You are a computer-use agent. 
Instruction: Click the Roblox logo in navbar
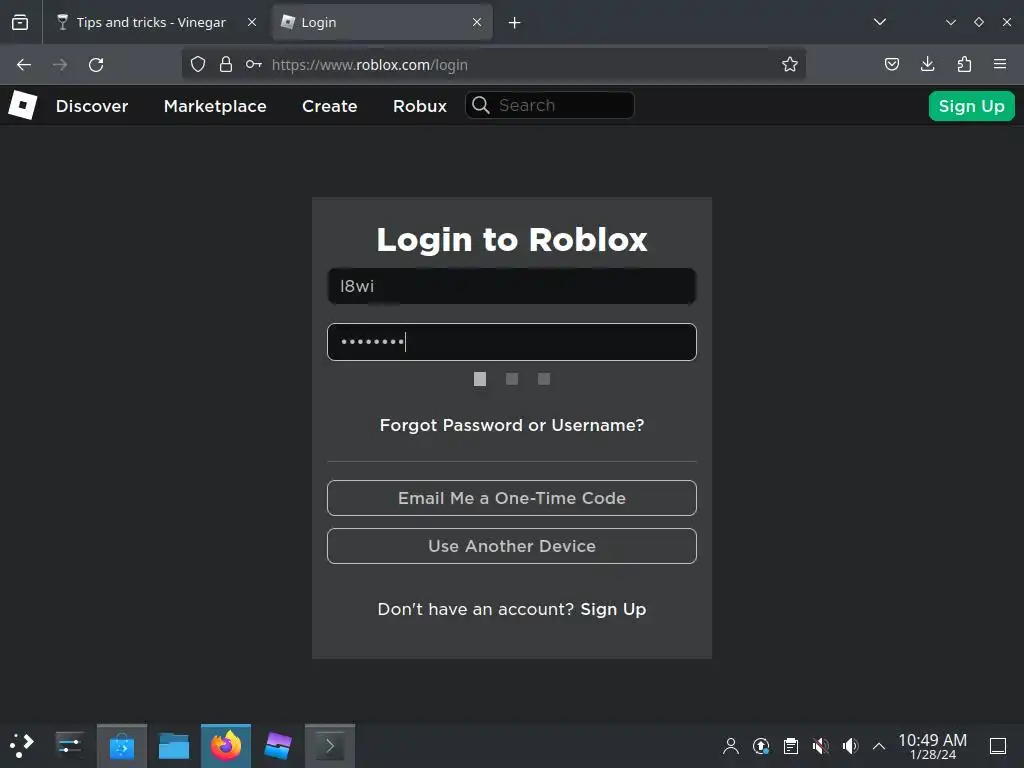point(23,105)
